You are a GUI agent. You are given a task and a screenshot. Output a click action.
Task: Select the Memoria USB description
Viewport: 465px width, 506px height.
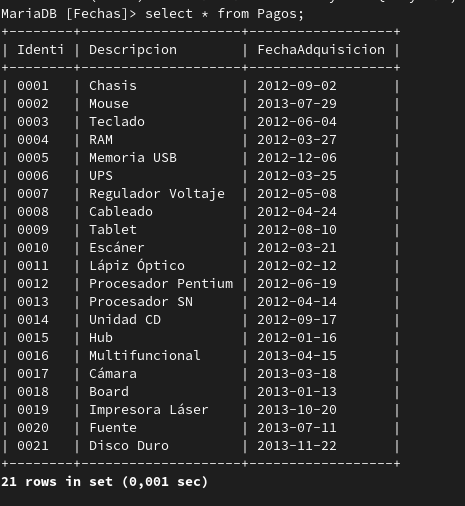(133, 158)
